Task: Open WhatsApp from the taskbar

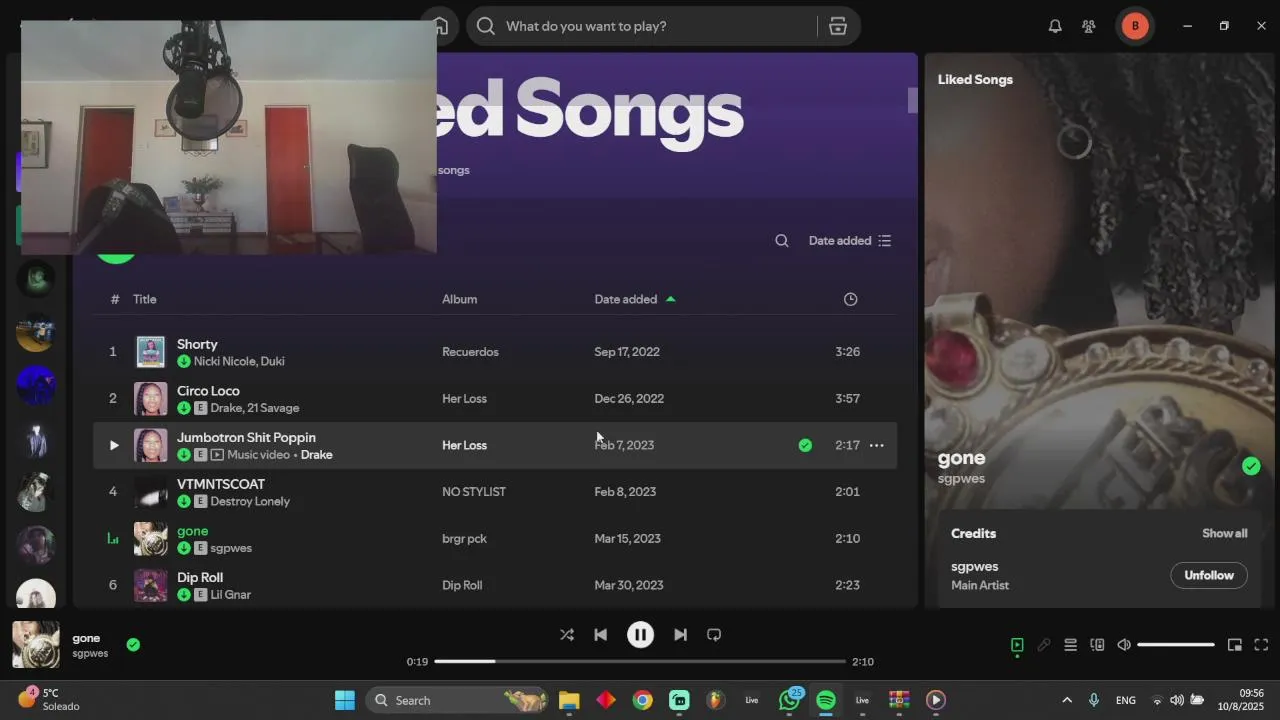Action: 790,700
